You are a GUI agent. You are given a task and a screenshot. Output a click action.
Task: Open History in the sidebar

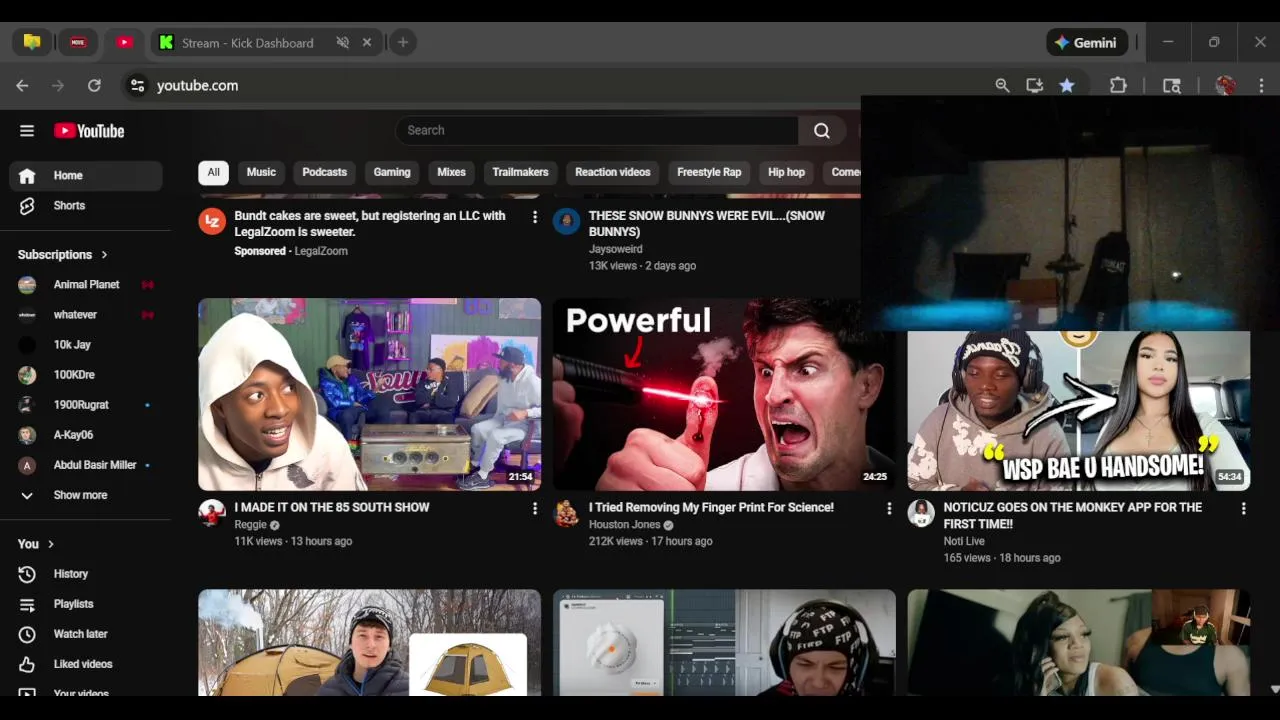[86, 574]
